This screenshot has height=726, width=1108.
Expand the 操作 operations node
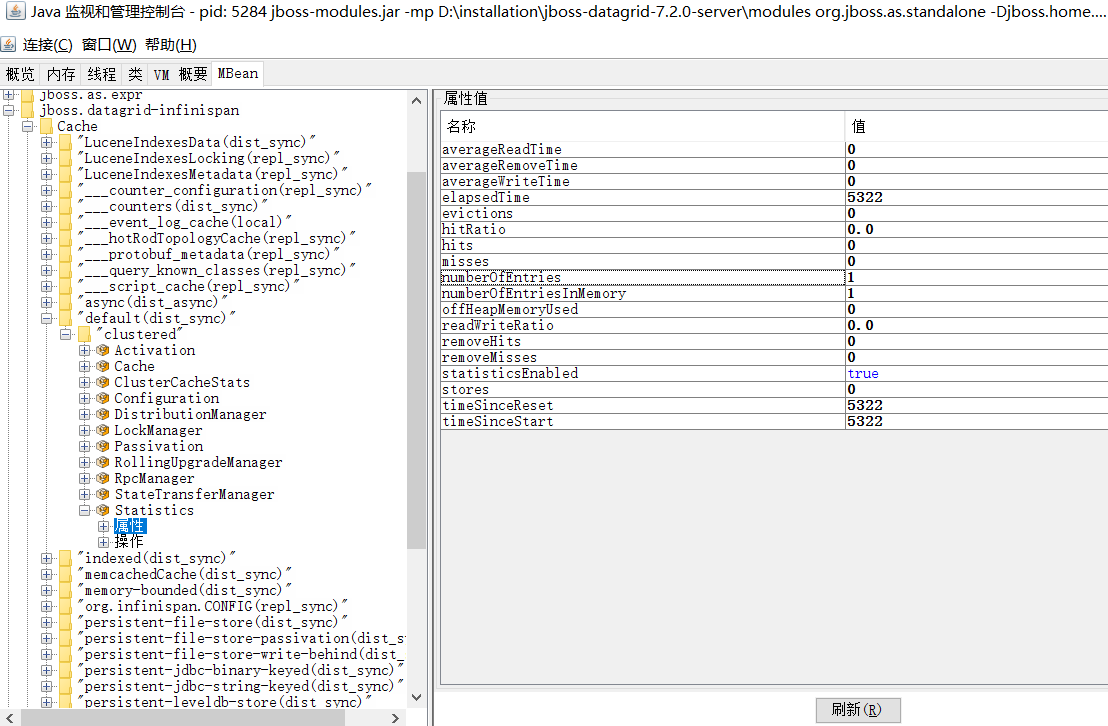(x=104, y=542)
